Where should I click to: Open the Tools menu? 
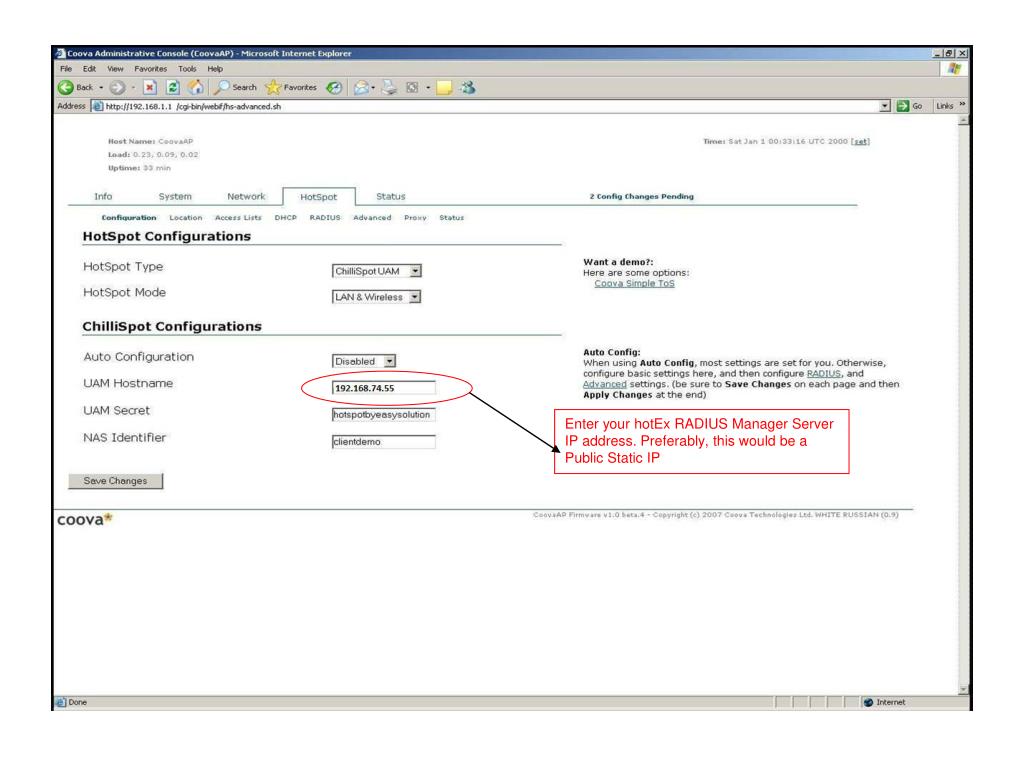pos(187,69)
